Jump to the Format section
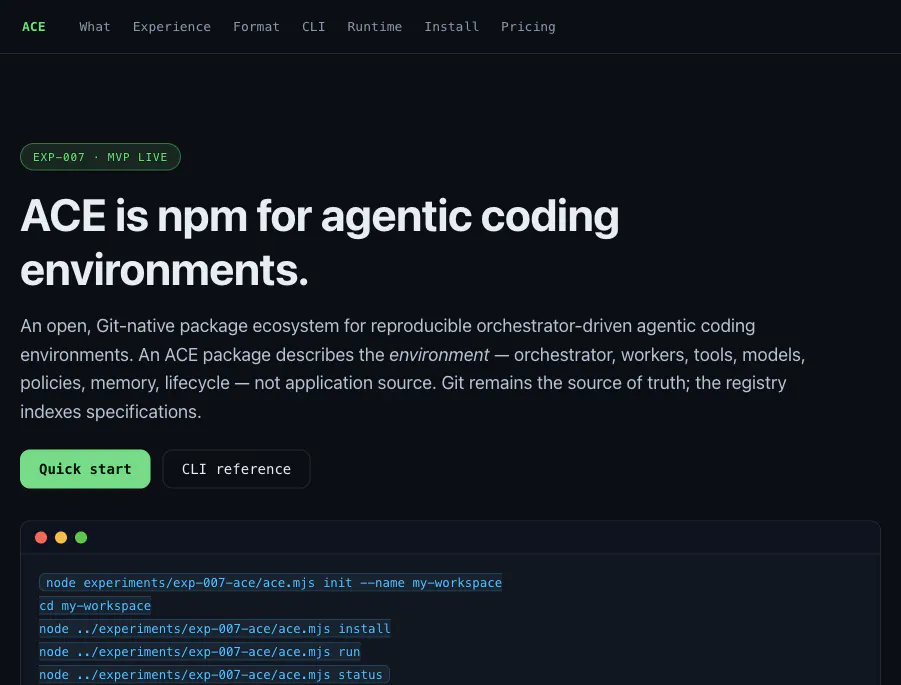Screen dimensions: 901x685 pos(256,27)
